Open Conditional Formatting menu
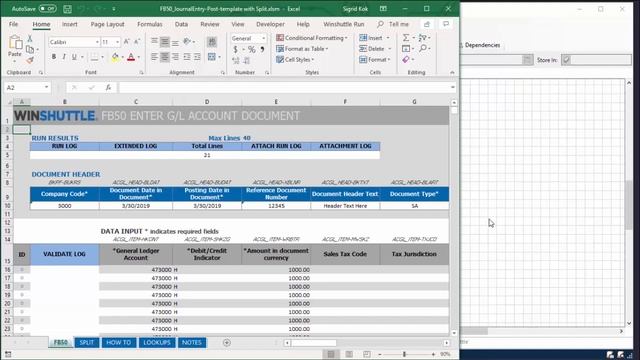Image resolution: width=640 pixels, height=360 pixels. pos(312,38)
